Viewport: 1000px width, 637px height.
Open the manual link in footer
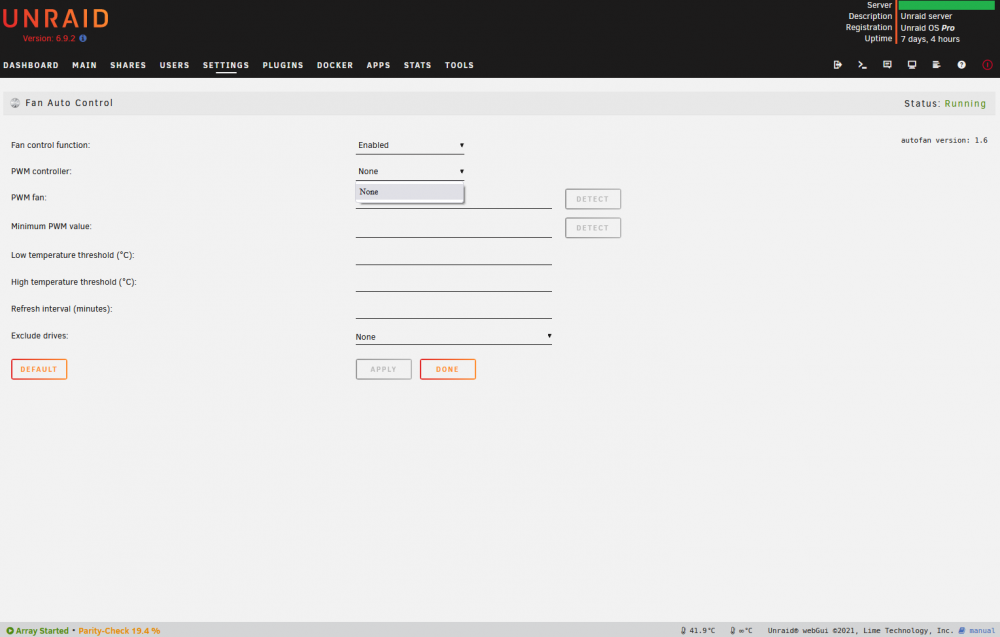coord(982,631)
